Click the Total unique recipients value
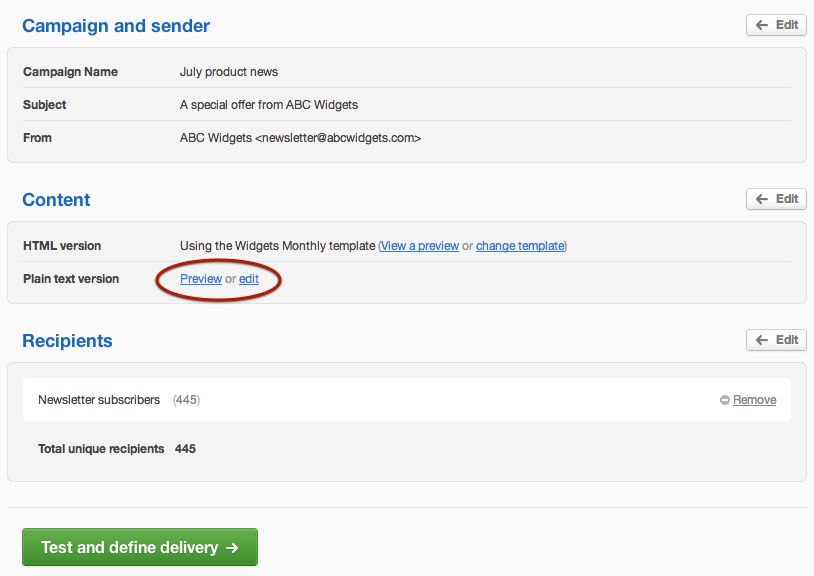This screenshot has width=814, height=576. (185, 448)
